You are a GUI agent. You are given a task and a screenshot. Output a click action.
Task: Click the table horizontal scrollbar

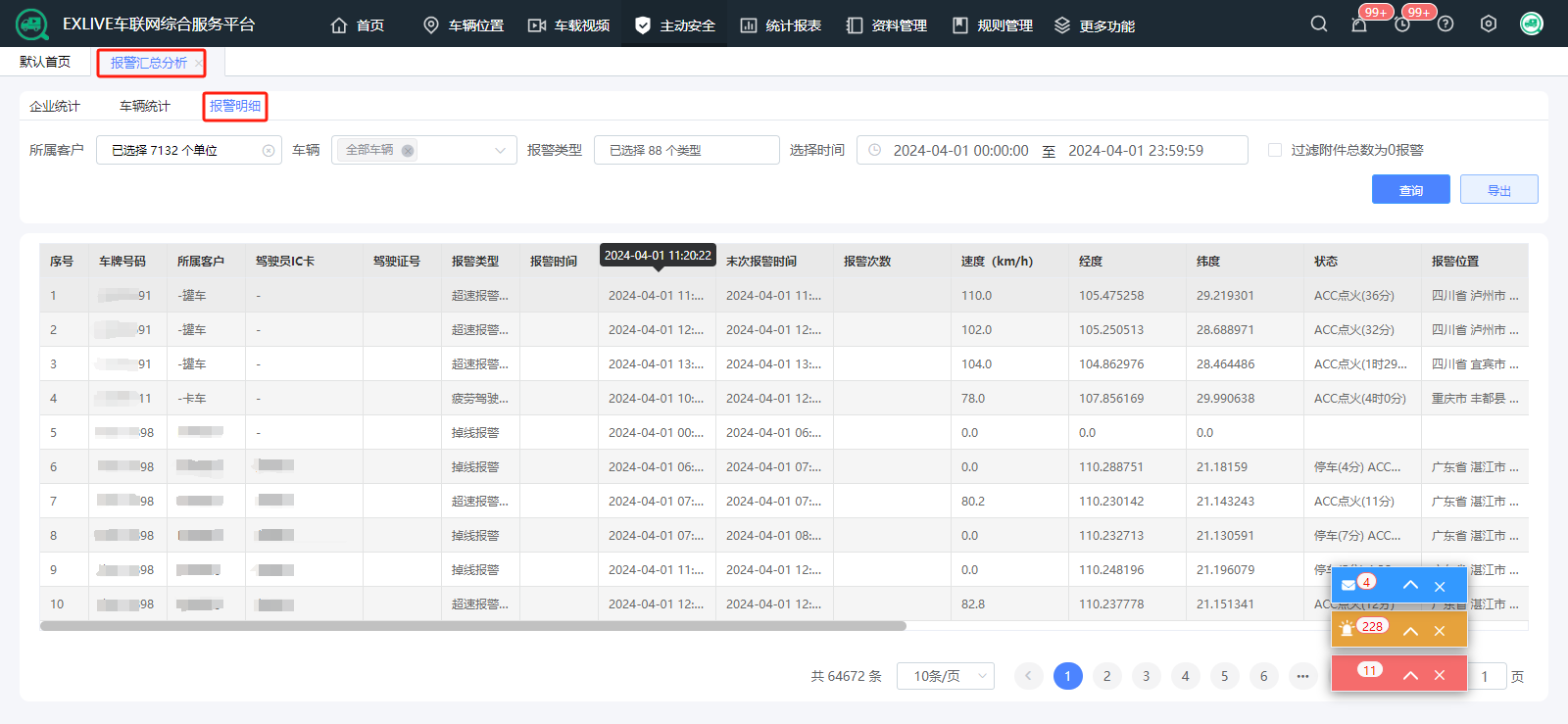click(472, 626)
